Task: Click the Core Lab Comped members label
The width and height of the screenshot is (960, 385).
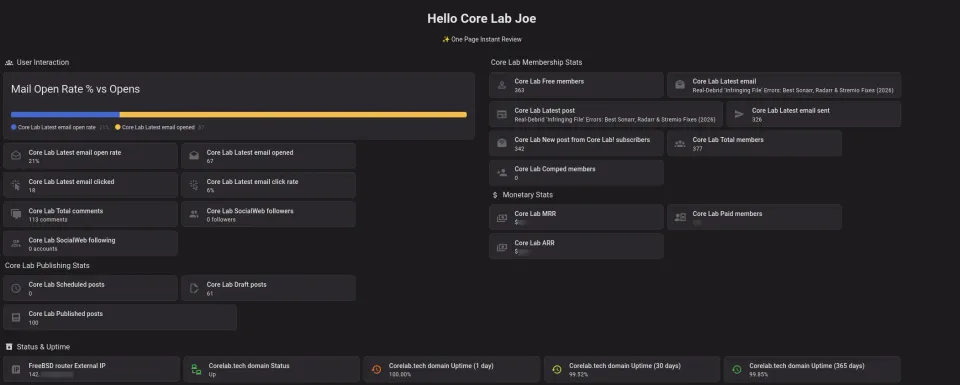Action: pyautogui.click(x=555, y=169)
